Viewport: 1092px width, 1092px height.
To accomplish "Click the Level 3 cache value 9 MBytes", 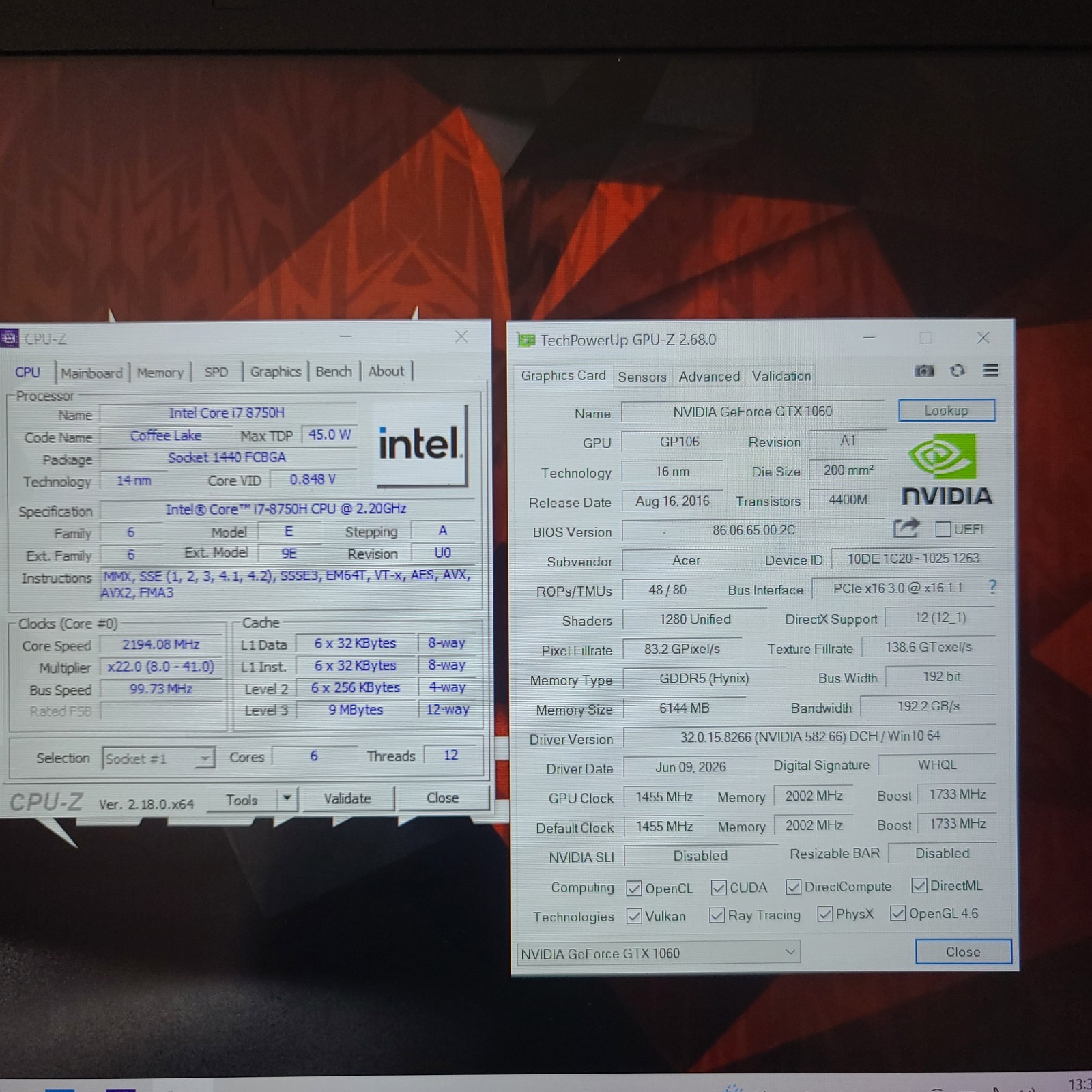I will pyautogui.click(x=356, y=710).
